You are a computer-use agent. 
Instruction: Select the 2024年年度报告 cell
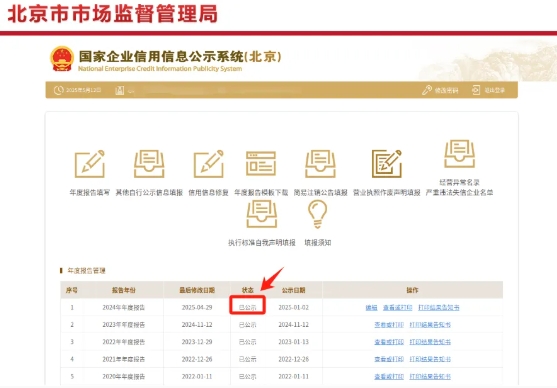(124, 308)
